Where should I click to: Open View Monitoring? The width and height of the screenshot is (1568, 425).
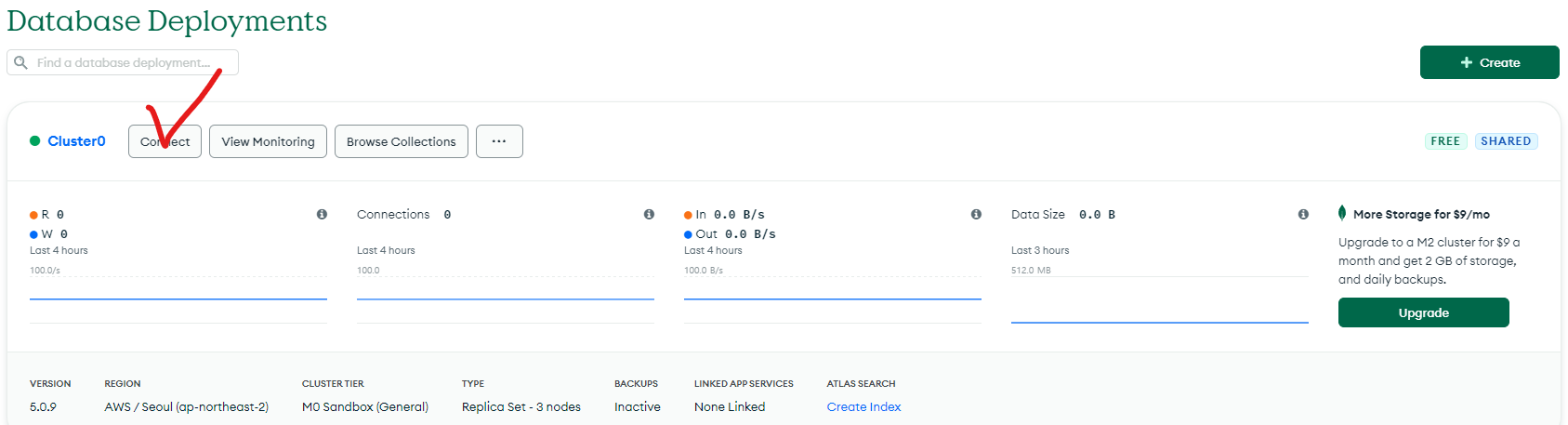pyautogui.click(x=268, y=141)
